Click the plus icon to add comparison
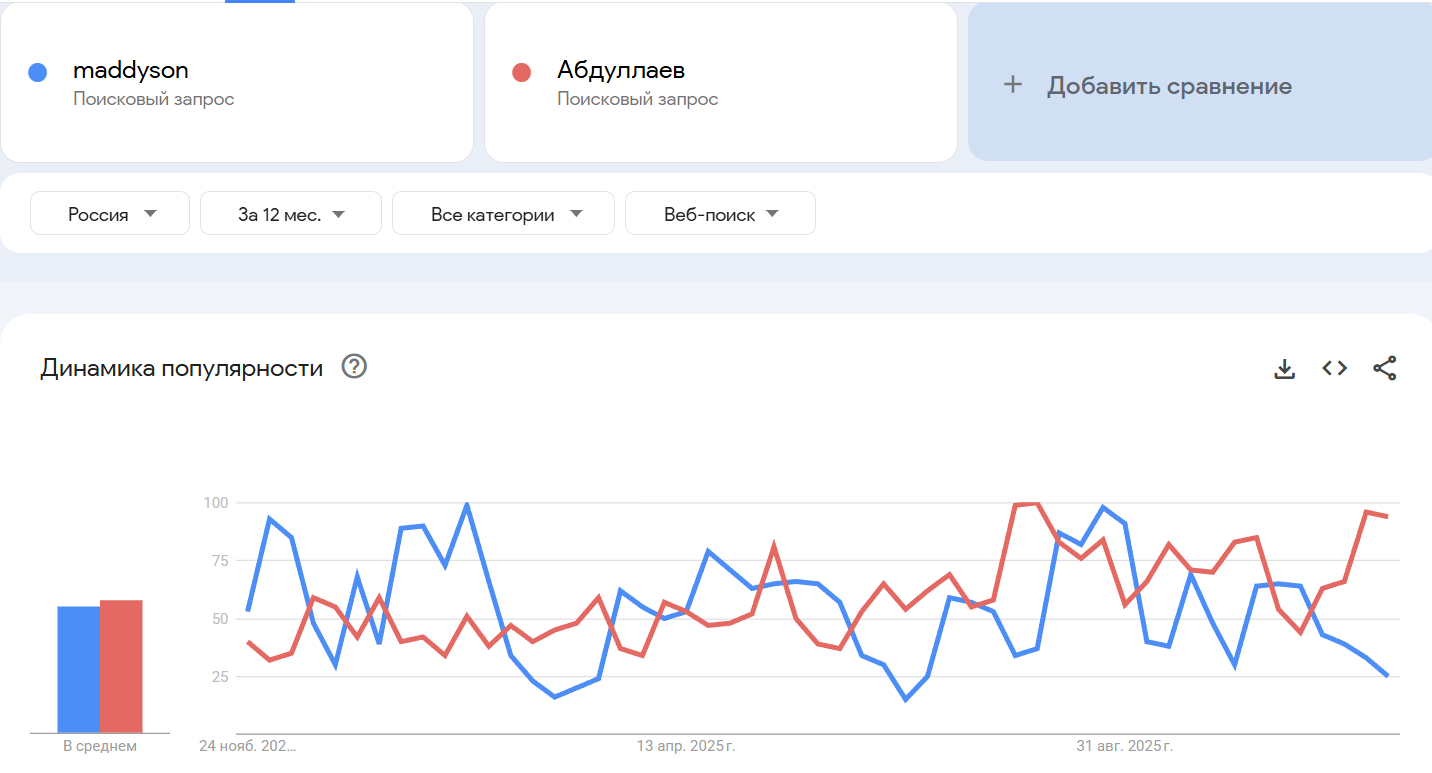The height and width of the screenshot is (773, 1432). [x=1013, y=85]
